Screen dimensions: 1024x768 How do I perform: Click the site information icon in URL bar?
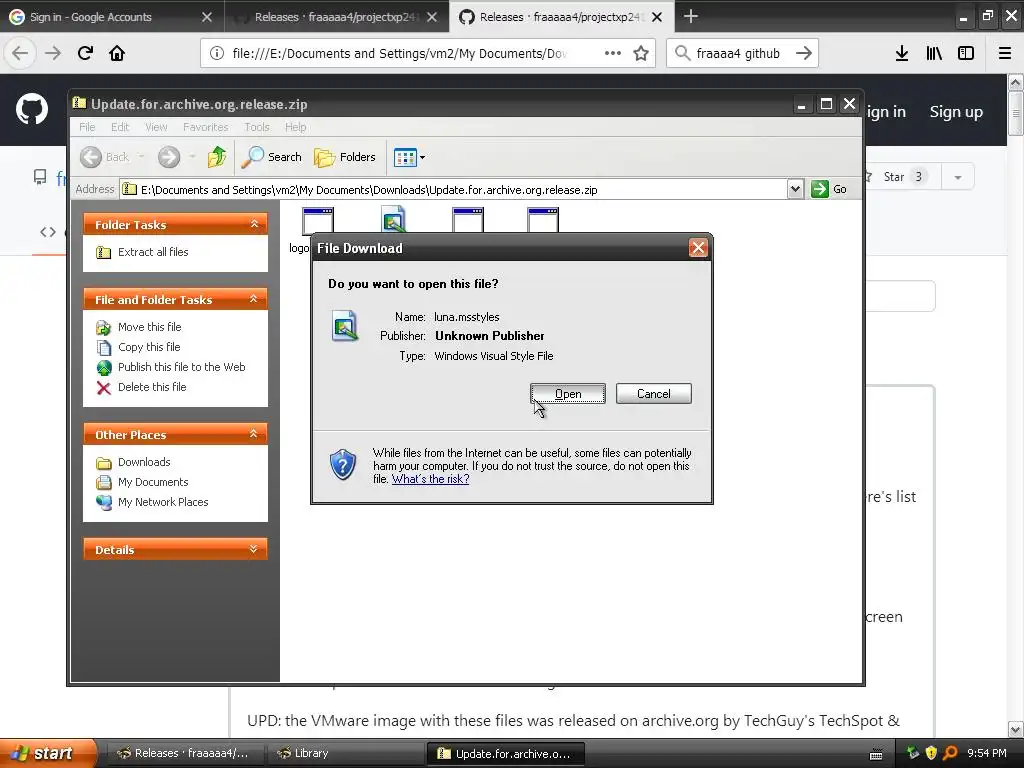click(217, 54)
